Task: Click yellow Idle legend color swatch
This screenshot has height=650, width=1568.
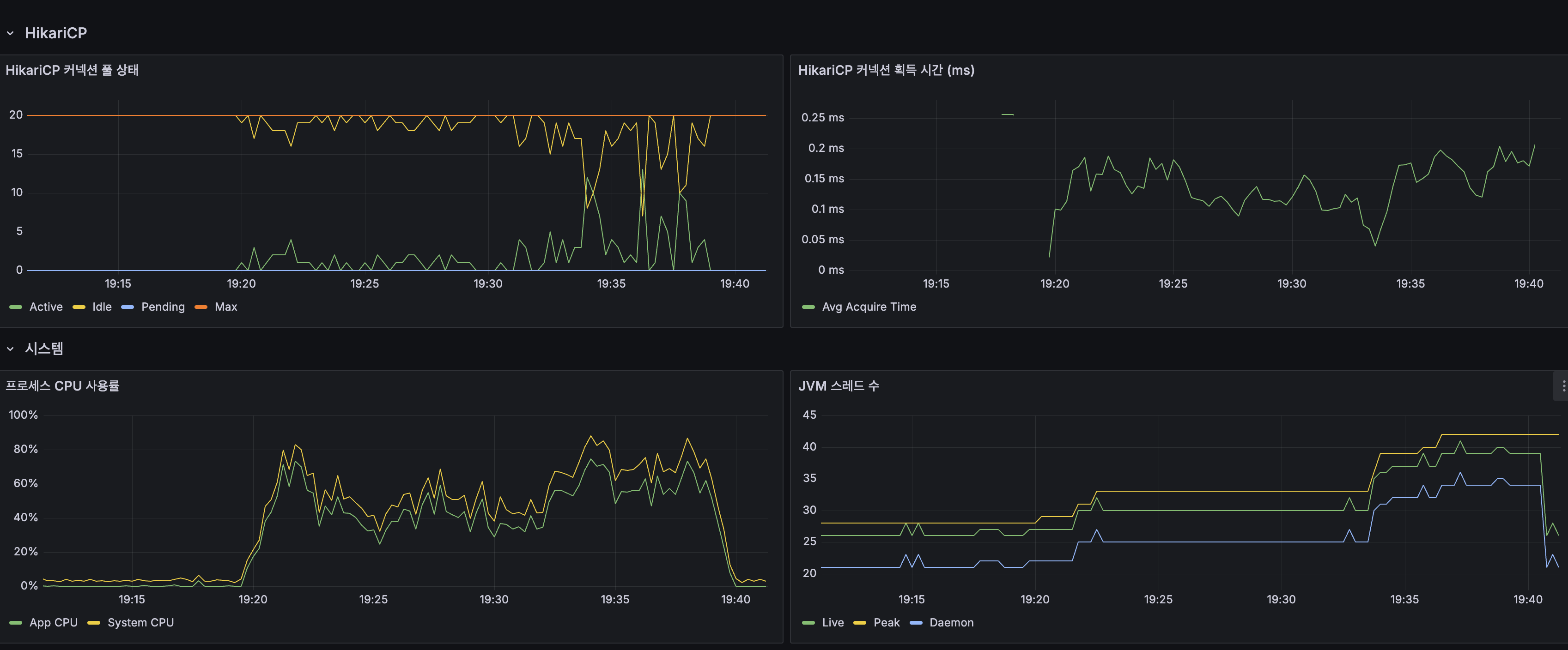Action: (79, 307)
